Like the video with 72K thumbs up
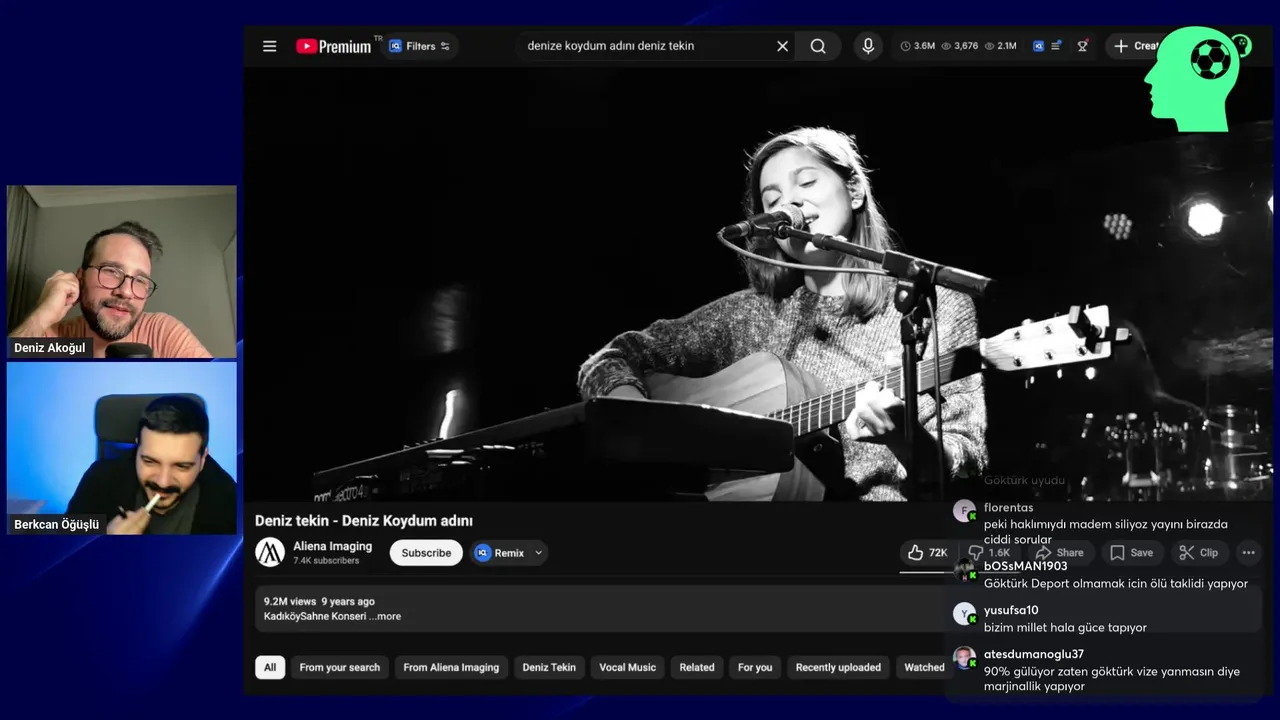 (926, 553)
